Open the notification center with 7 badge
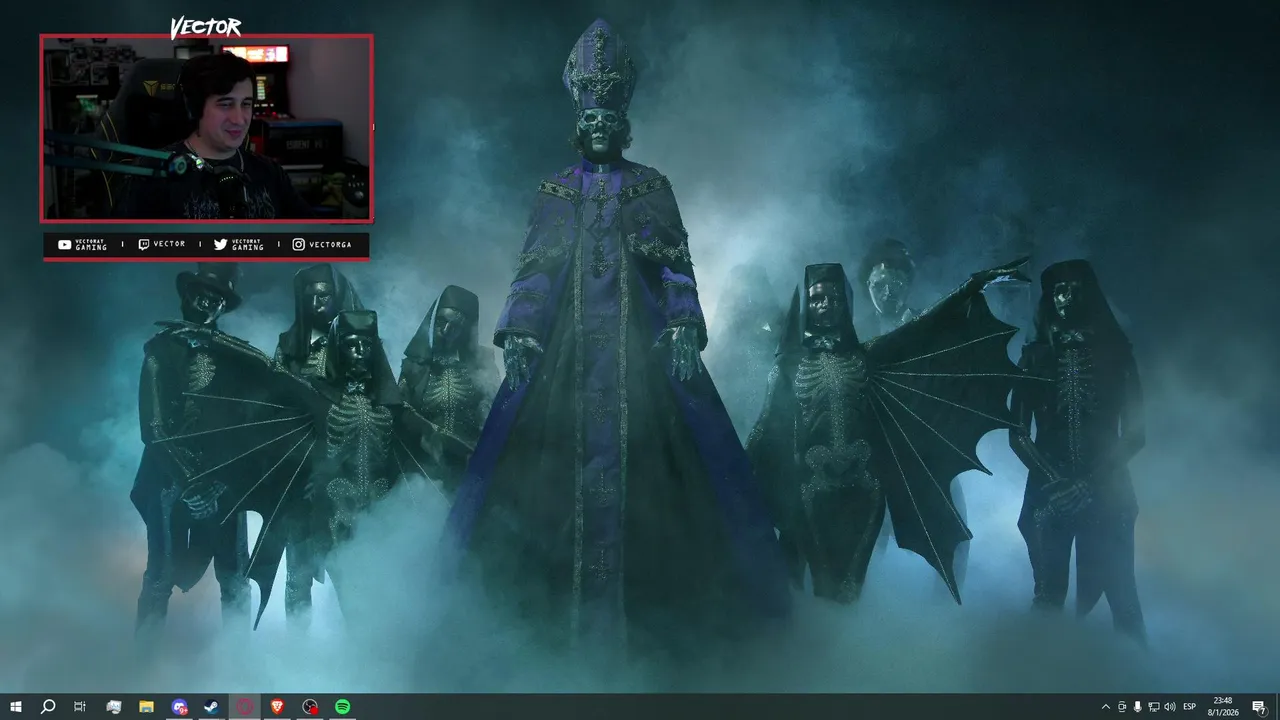This screenshot has width=1280, height=720. [1259, 707]
